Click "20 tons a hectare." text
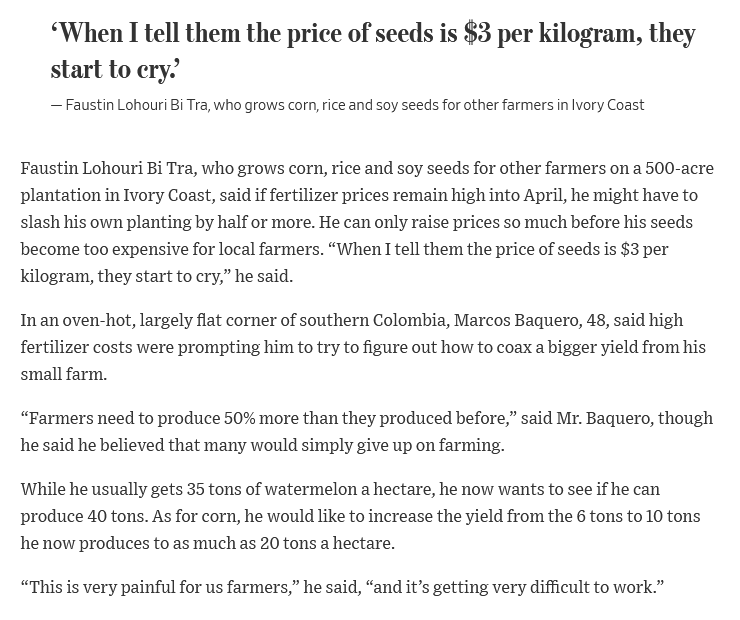 click(x=327, y=543)
